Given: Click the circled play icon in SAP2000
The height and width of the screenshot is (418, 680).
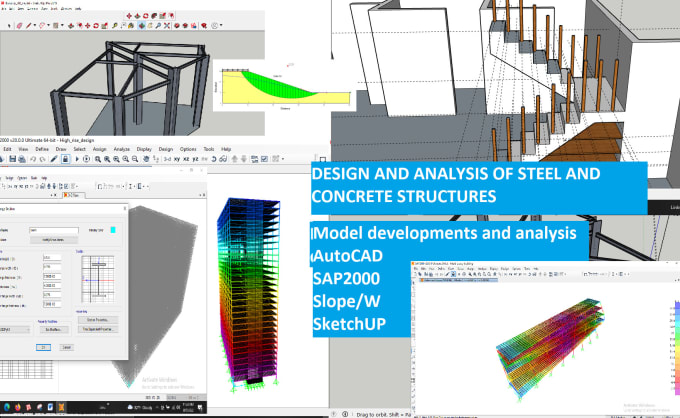Looking at the screenshot, I should point(86,159).
